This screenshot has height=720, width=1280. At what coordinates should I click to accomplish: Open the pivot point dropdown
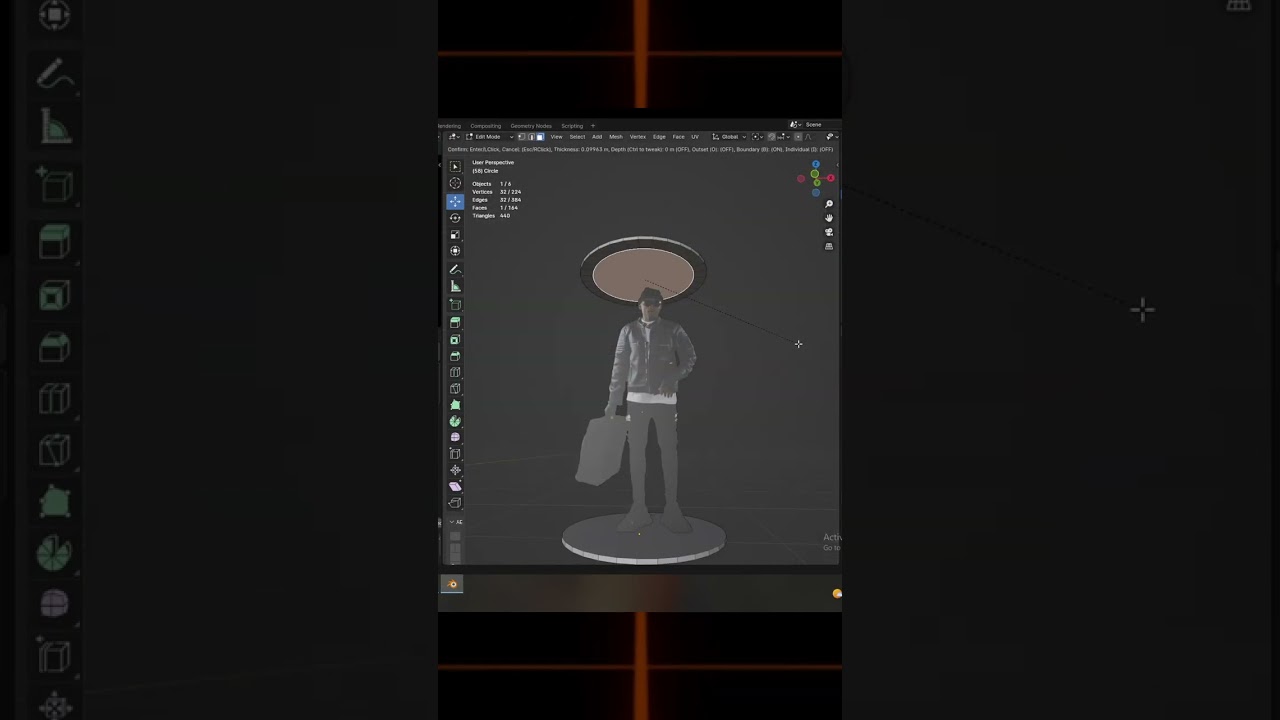(757, 137)
